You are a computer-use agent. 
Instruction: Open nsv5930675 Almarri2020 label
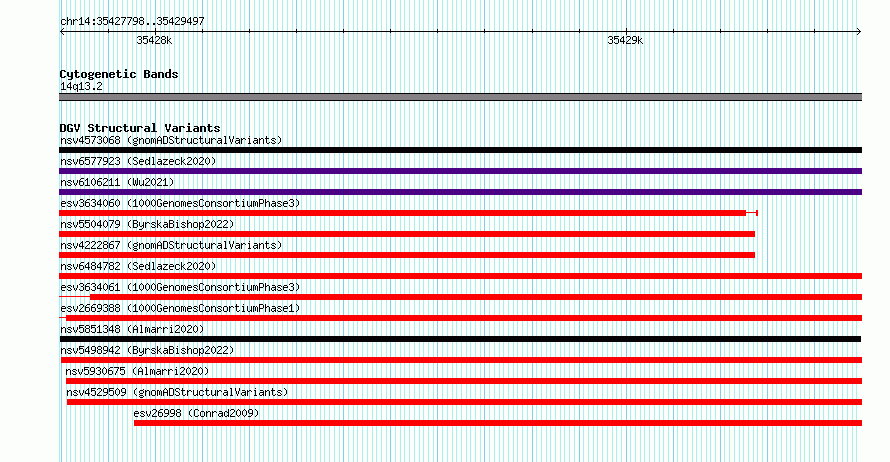137,371
